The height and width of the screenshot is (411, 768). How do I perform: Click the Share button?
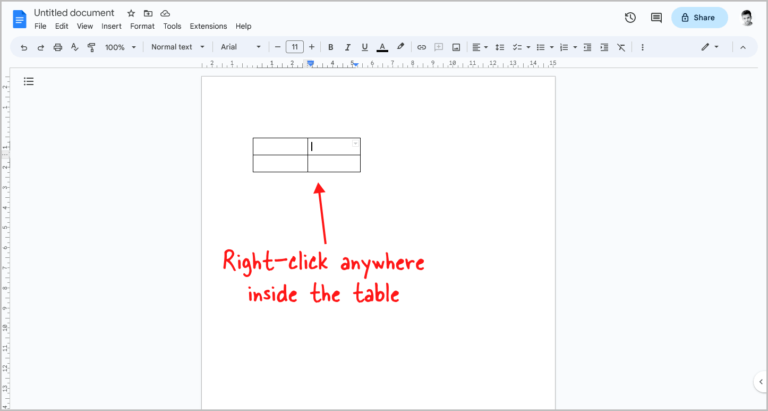699,18
